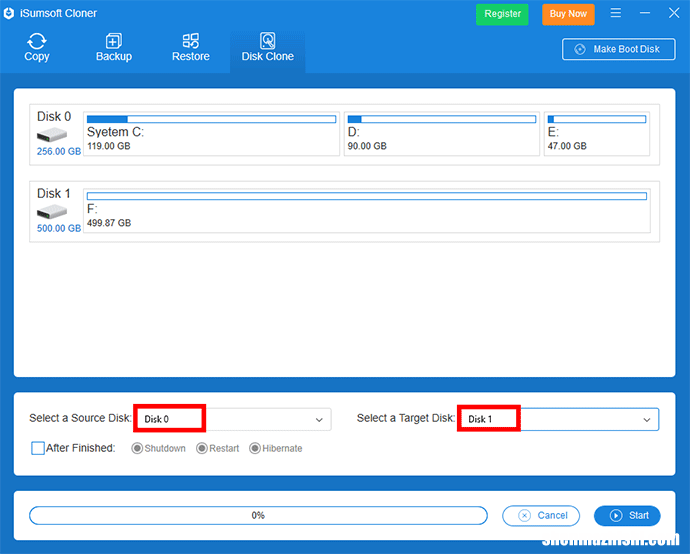Select the Restart radio option

pos(217,448)
